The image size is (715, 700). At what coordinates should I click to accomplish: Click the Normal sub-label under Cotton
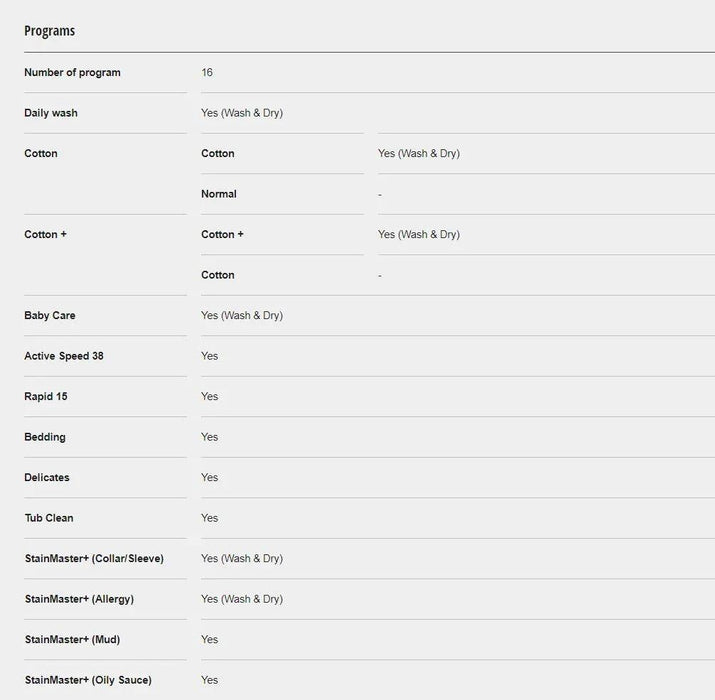(219, 194)
